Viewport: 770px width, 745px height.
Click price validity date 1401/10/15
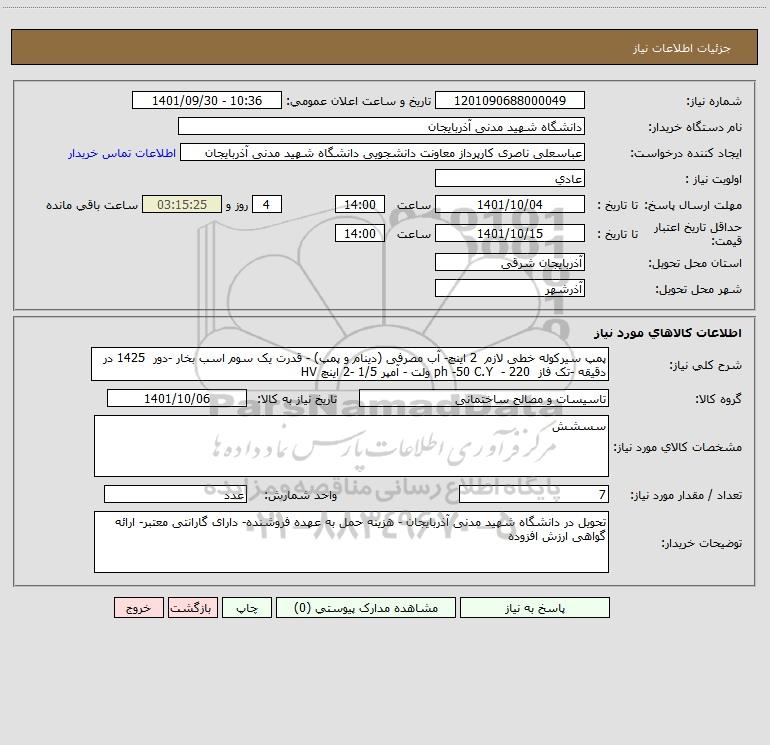[x=510, y=233]
